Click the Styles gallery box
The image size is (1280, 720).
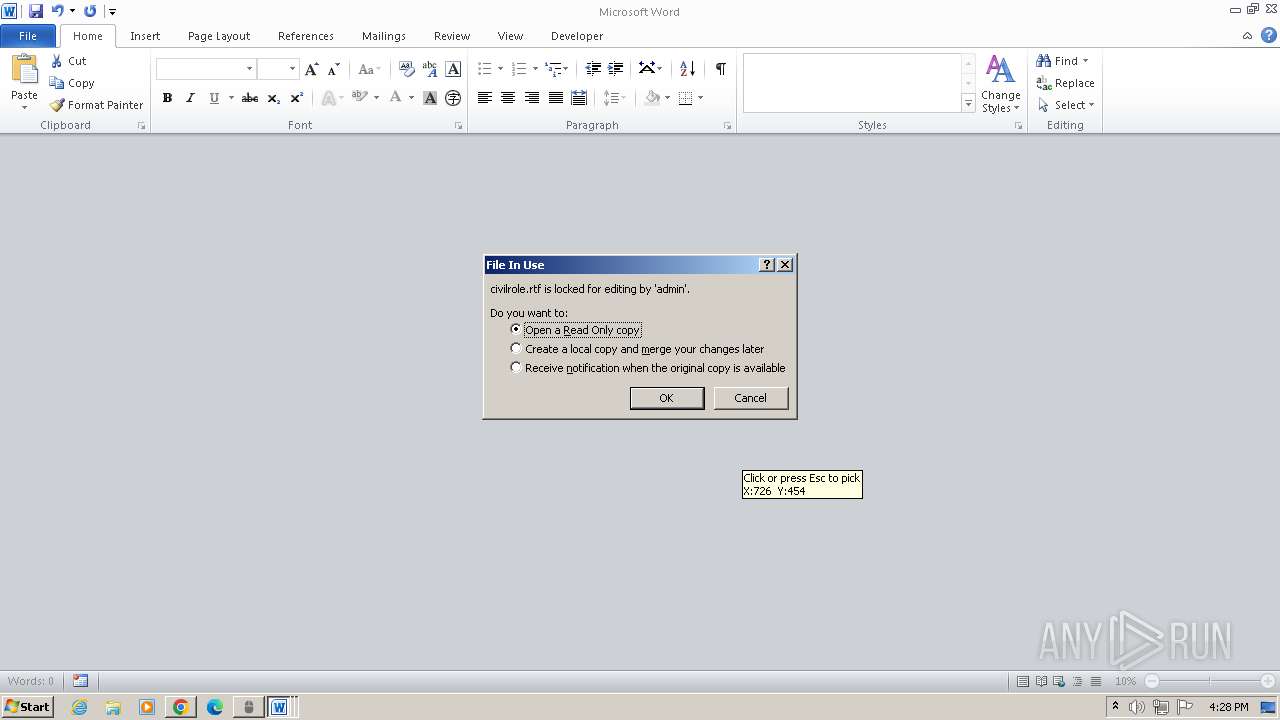click(x=852, y=83)
